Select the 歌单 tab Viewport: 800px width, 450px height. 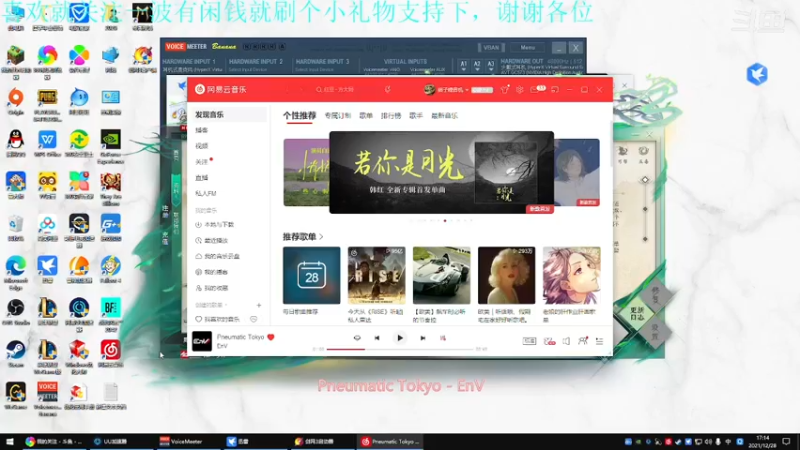366,116
